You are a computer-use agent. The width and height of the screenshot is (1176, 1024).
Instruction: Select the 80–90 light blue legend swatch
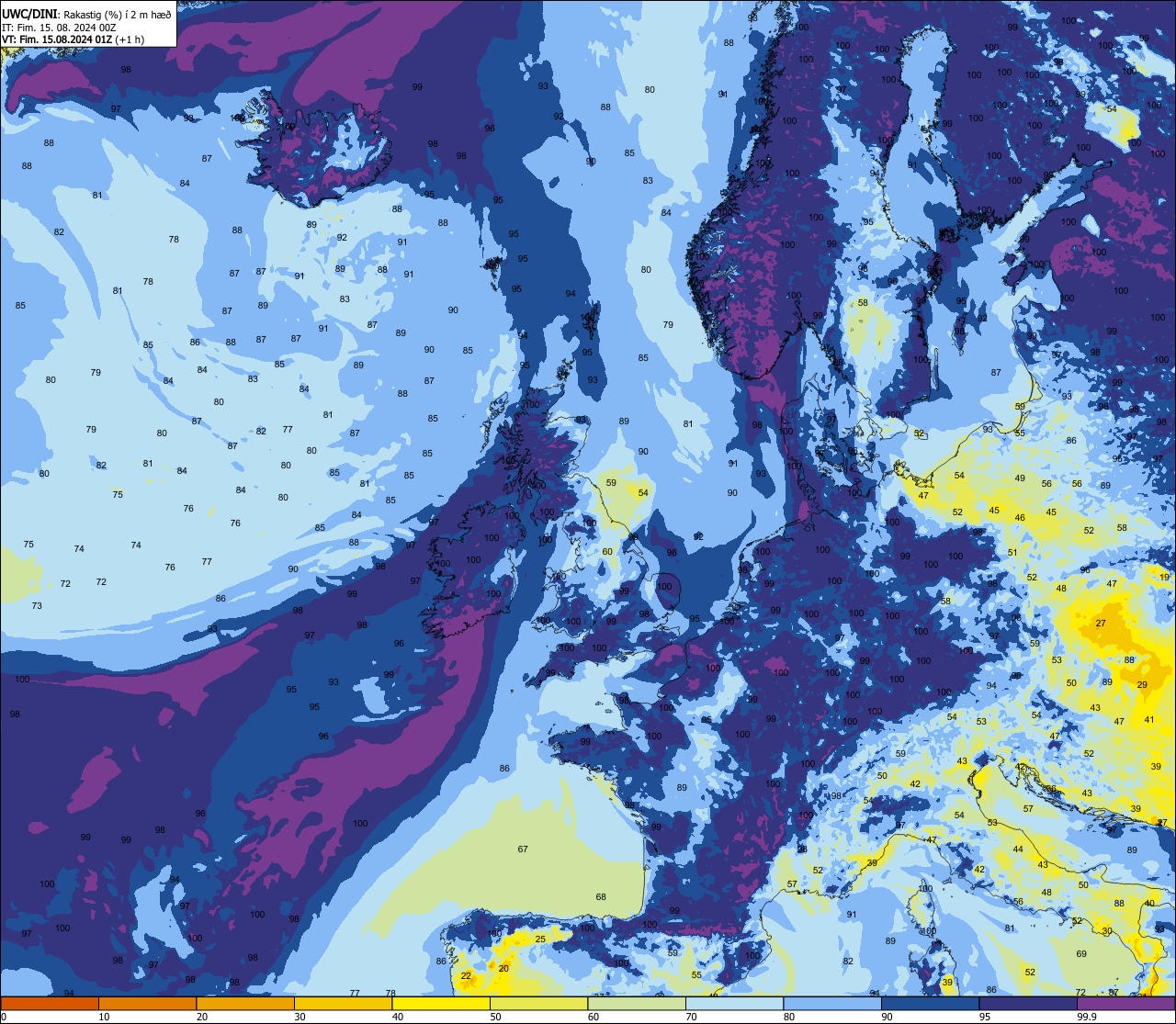(832, 1003)
